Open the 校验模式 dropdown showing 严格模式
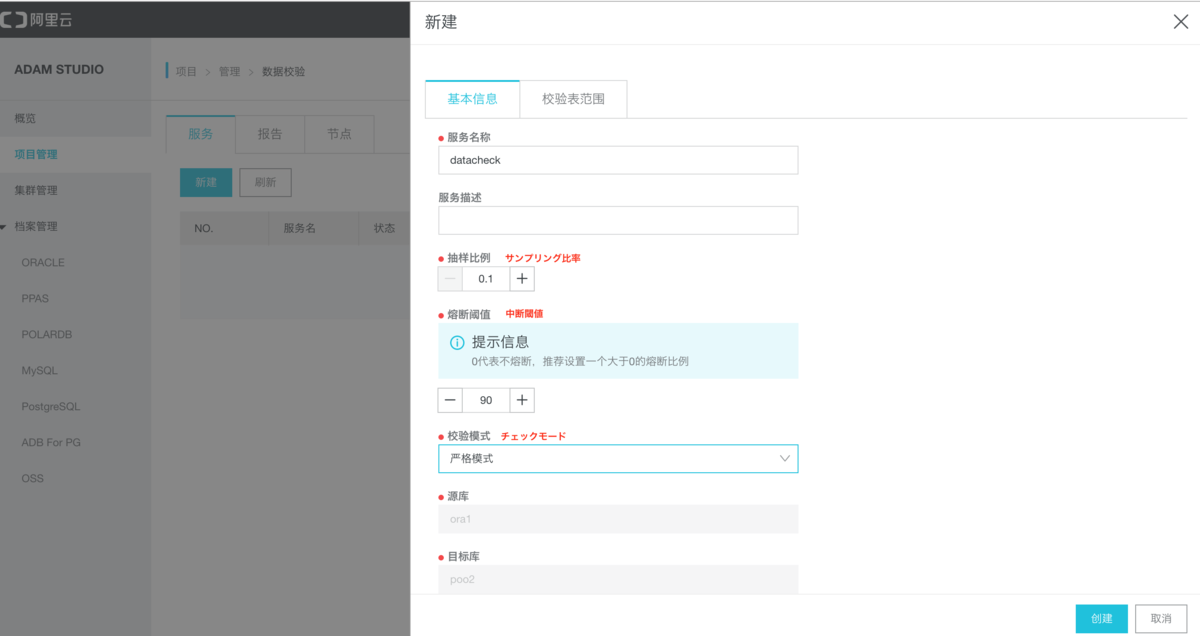Viewport: 1200px width, 636px height. click(x=618, y=458)
